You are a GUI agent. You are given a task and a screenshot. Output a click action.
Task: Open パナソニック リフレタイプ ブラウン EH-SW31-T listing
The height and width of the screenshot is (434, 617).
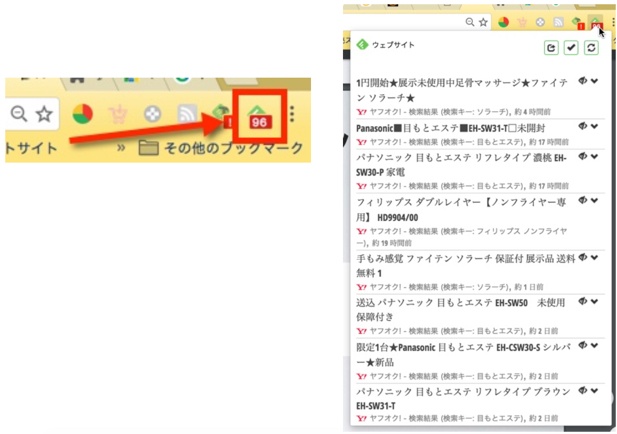pyautogui.click(x=459, y=399)
